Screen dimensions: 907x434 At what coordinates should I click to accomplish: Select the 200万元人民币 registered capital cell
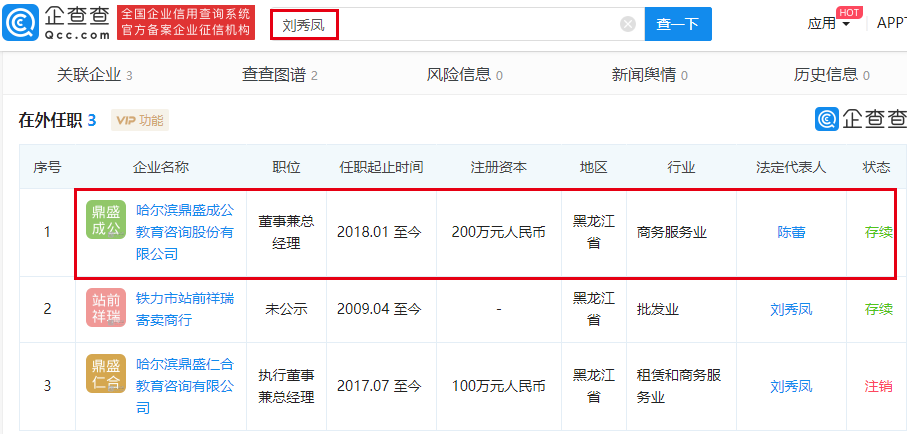click(499, 232)
